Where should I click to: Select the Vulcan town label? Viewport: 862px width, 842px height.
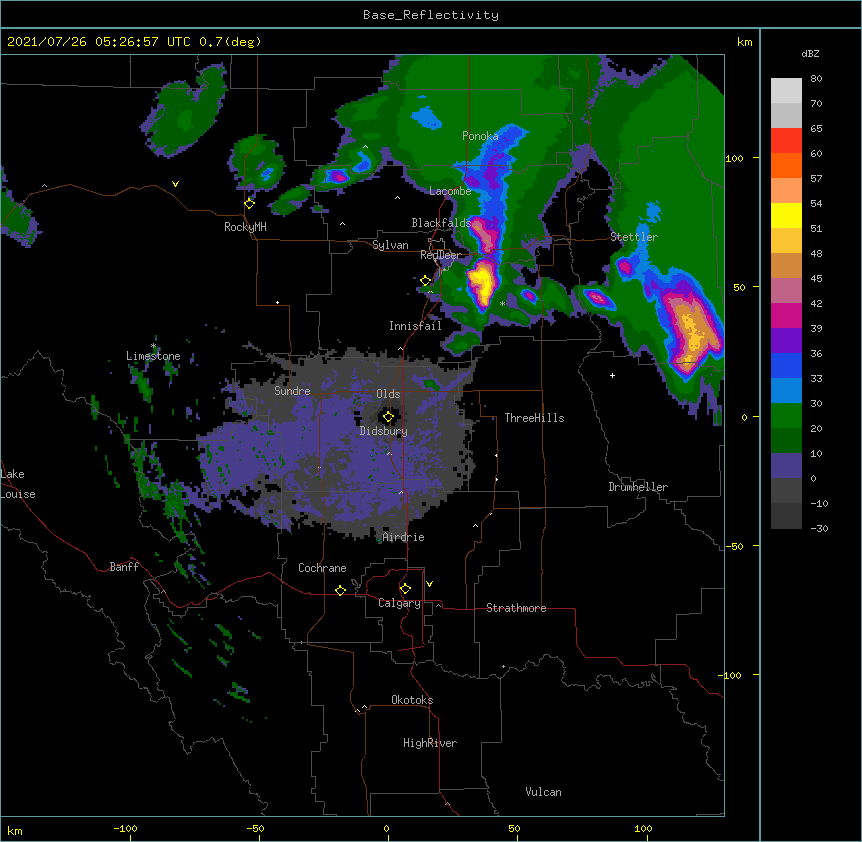(x=543, y=792)
